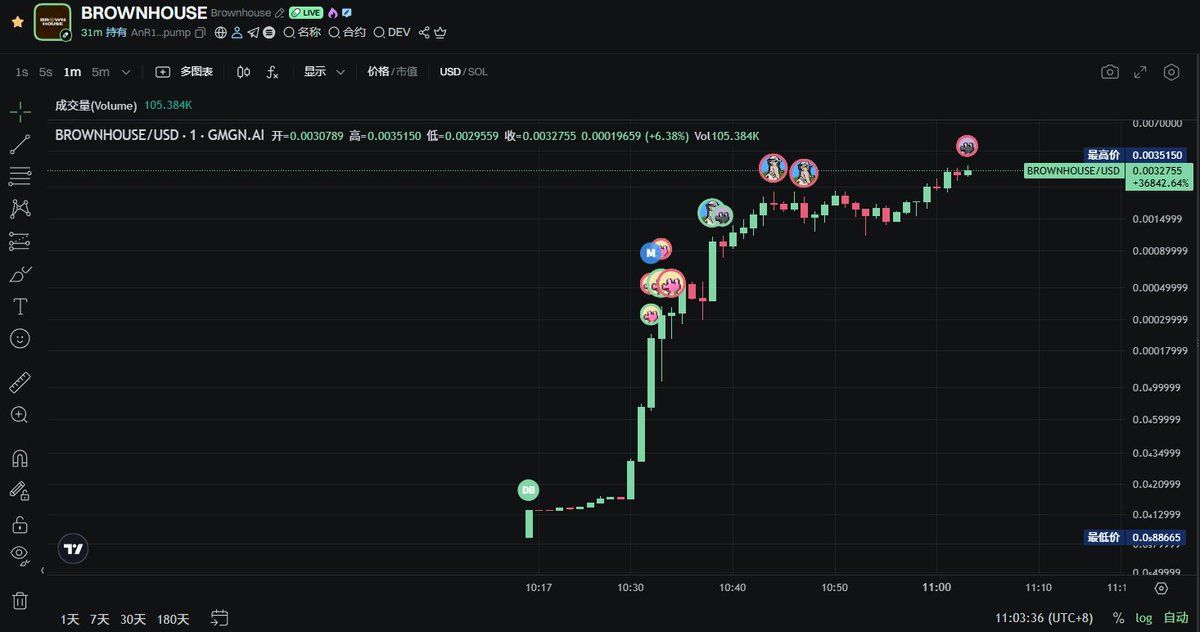Screen dimensions: 1200x632
Task: Take a chart snapshot with camera icon
Action: pos(1109,72)
